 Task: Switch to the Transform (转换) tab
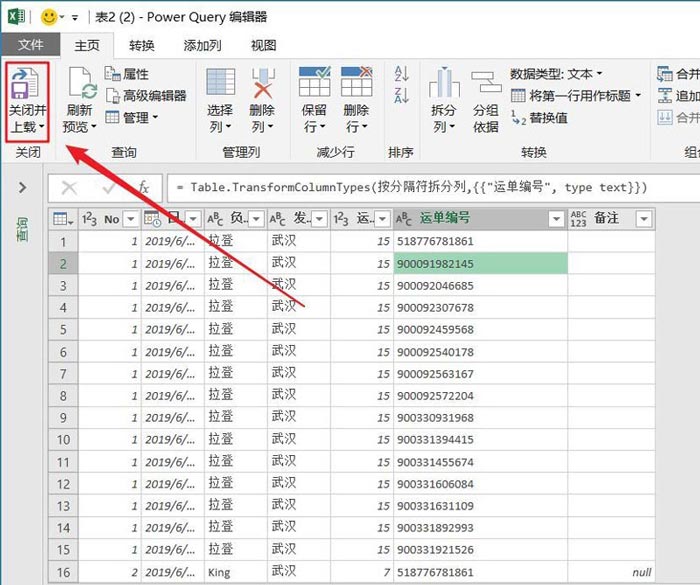pyautogui.click(x=142, y=45)
